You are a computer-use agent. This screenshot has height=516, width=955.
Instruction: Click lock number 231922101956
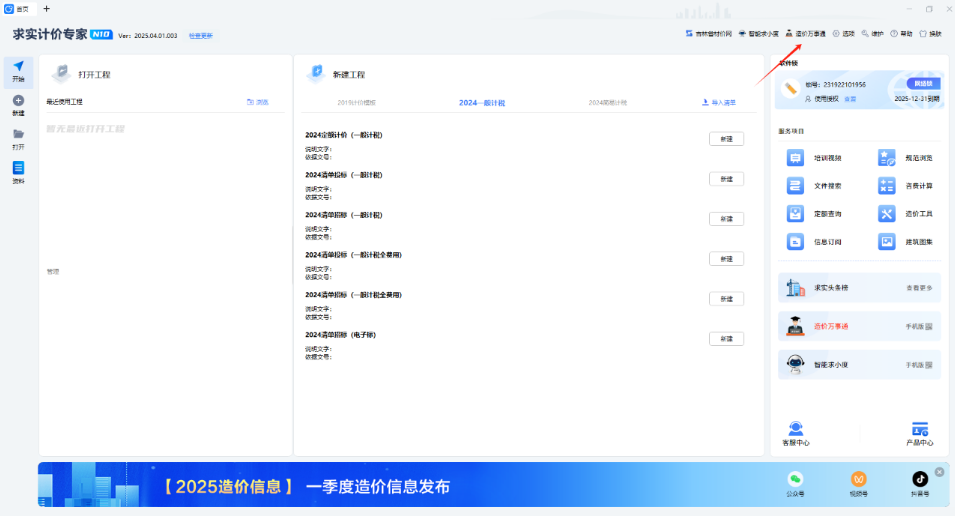[x=844, y=85]
